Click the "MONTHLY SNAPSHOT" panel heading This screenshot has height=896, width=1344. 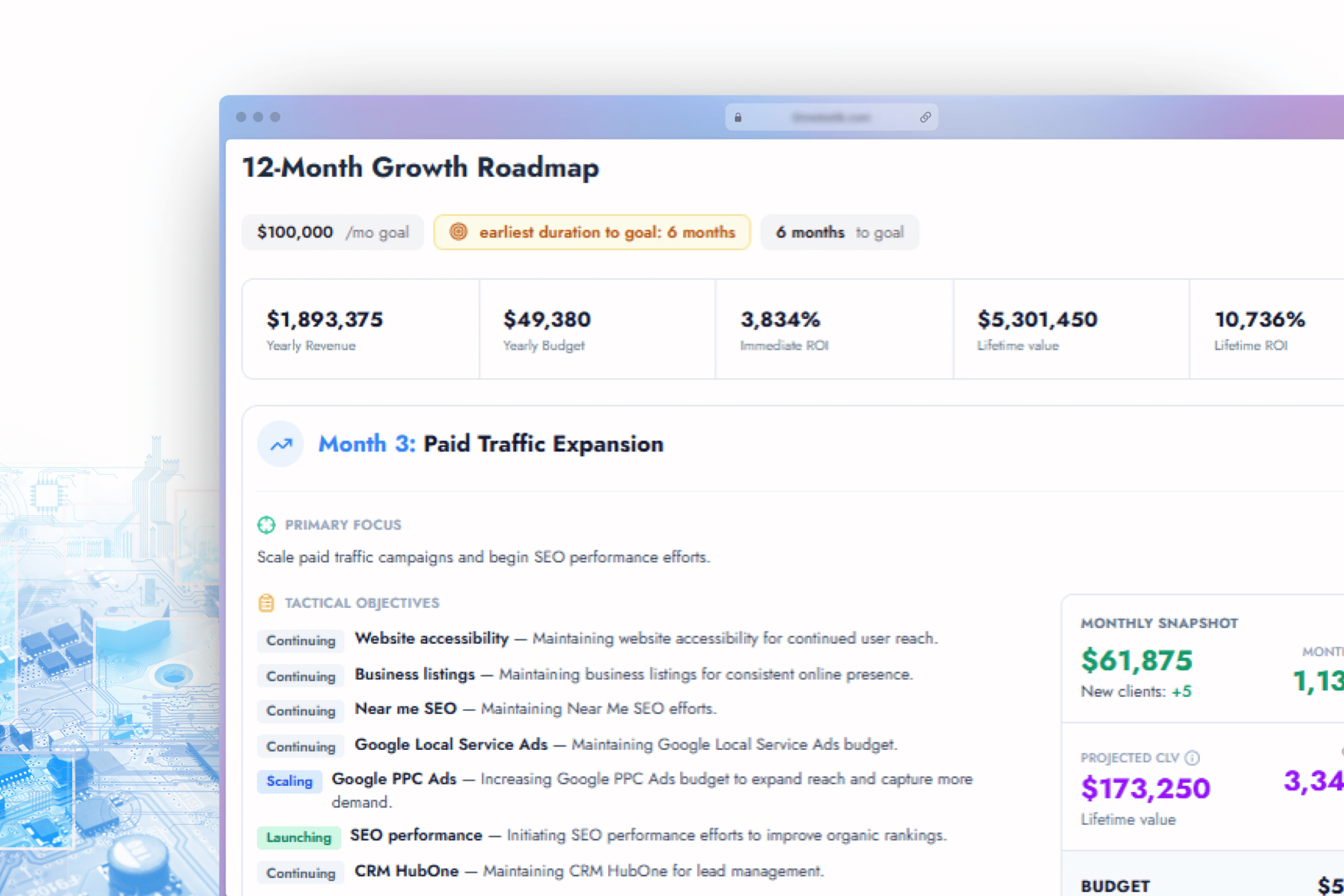point(1159,623)
